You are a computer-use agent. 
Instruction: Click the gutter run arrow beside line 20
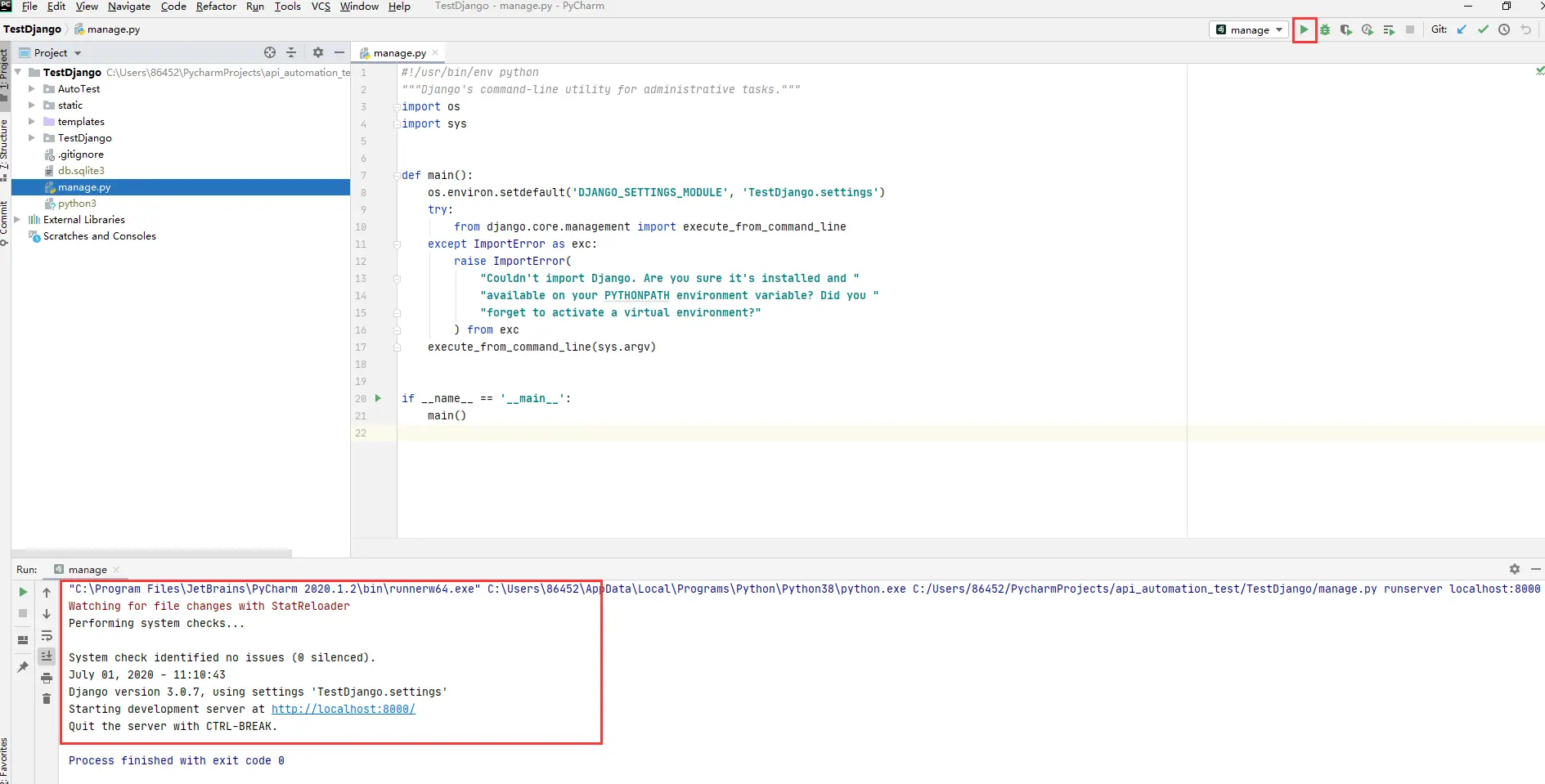click(378, 398)
